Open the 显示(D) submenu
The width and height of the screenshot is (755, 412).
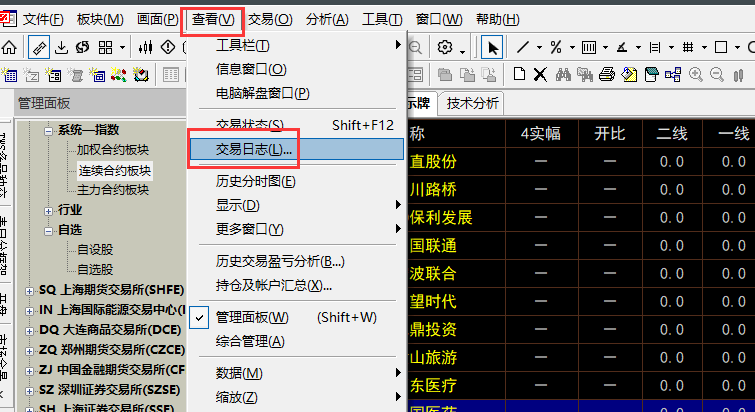point(297,206)
